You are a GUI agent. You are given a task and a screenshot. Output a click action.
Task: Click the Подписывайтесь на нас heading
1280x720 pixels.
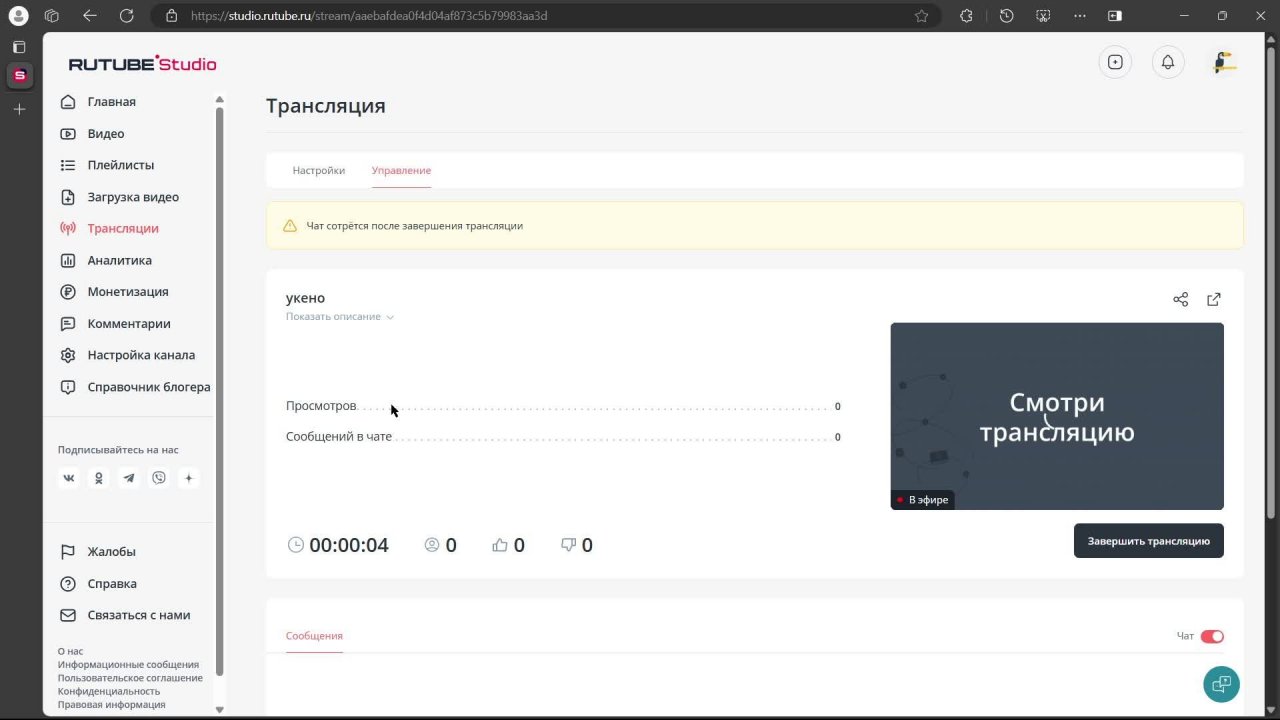pyautogui.click(x=118, y=450)
